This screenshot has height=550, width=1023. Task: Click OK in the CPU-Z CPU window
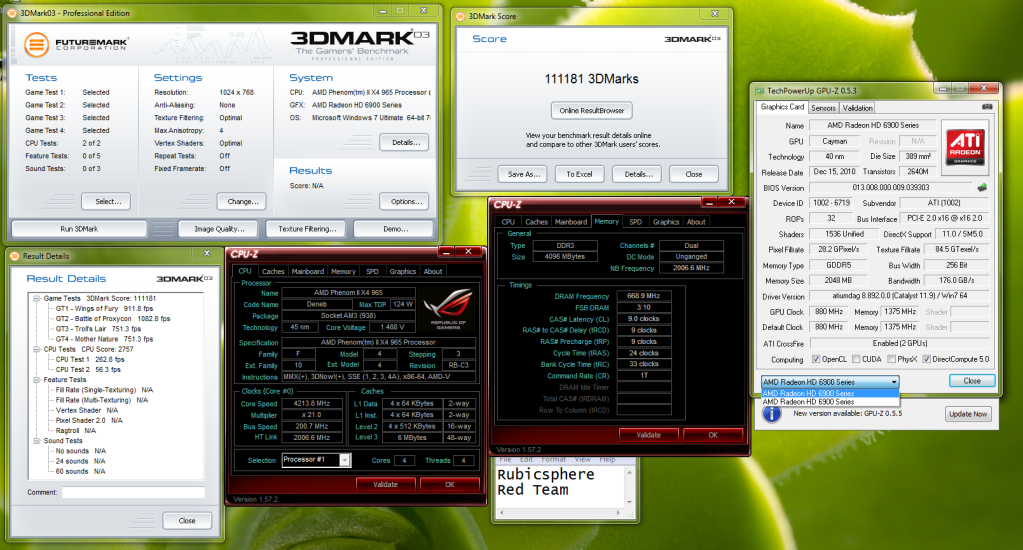[x=450, y=484]
